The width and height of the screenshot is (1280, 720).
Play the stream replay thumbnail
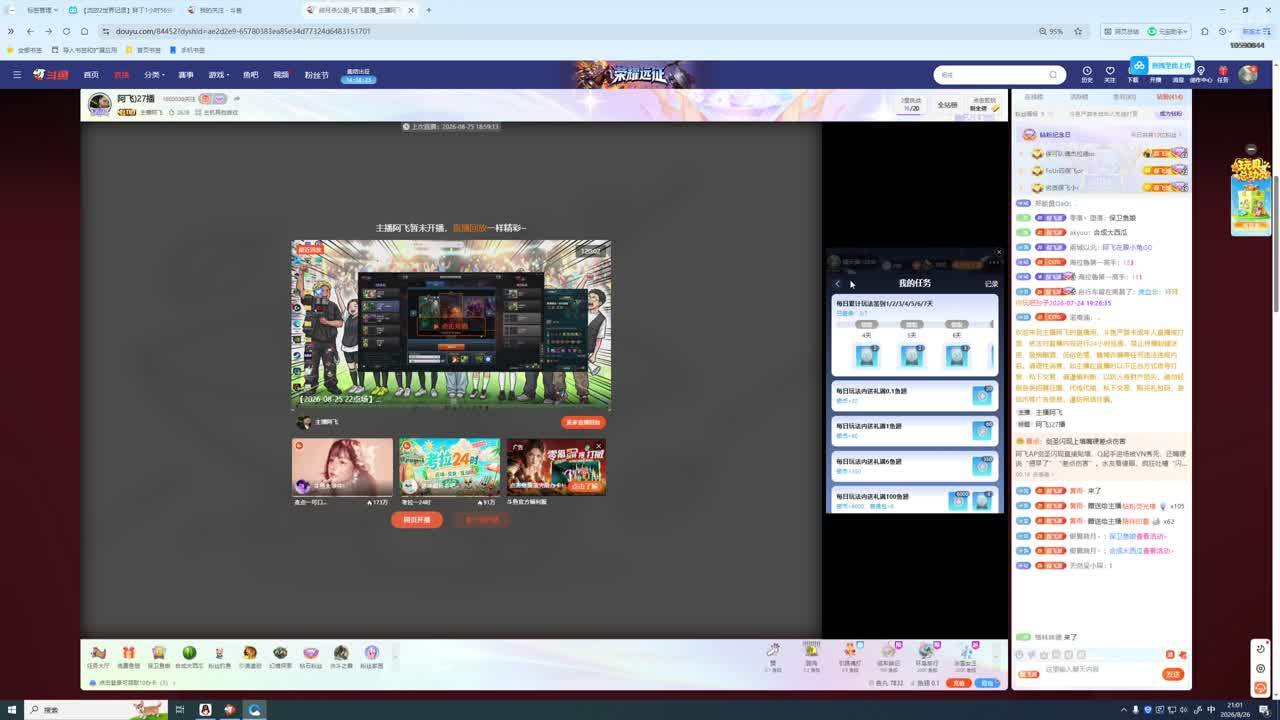451,325
